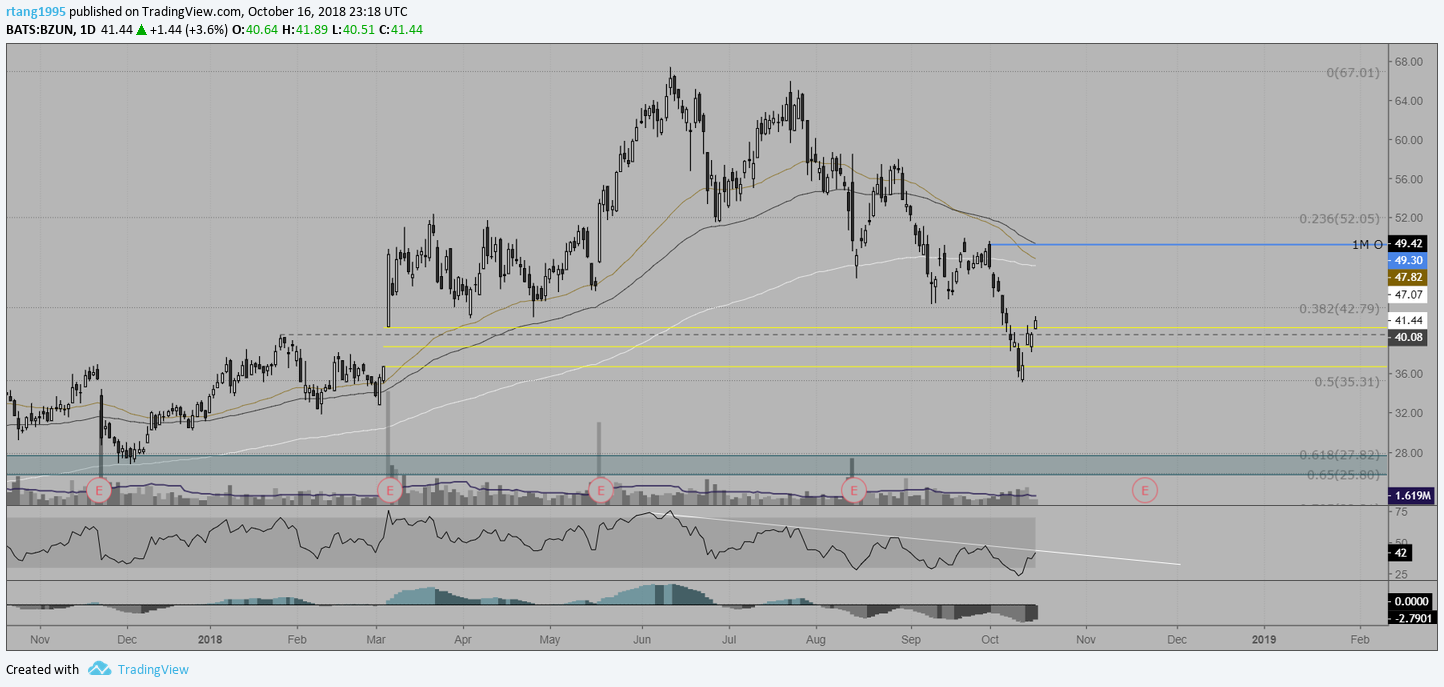This screenshot has height=687, width=1444.
Task: Click the brown 47.82 moving average tag
Action: click(x=1409, y=277)
